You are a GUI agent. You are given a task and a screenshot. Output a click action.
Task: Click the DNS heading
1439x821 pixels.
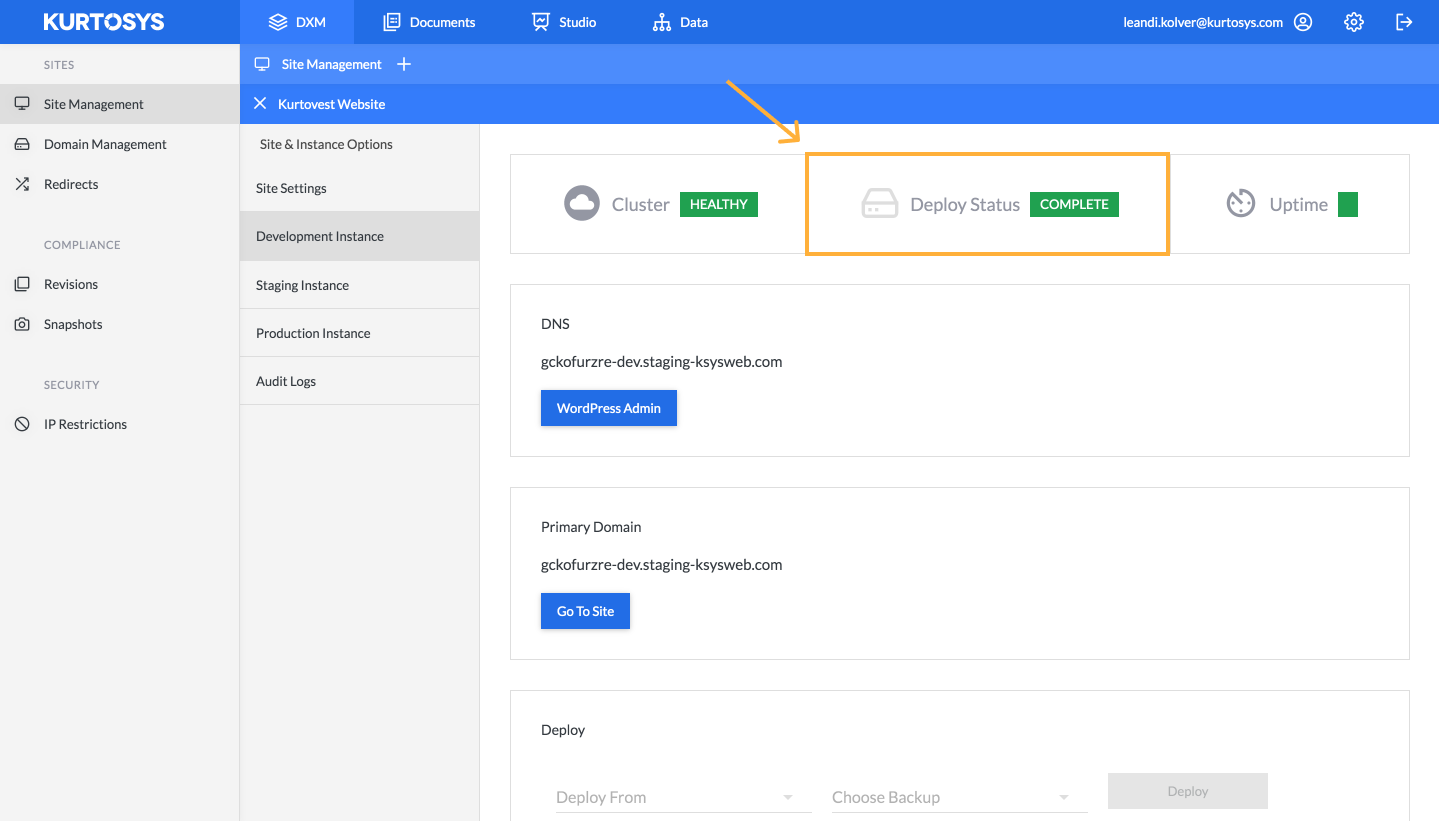click(x=555, y=324)
